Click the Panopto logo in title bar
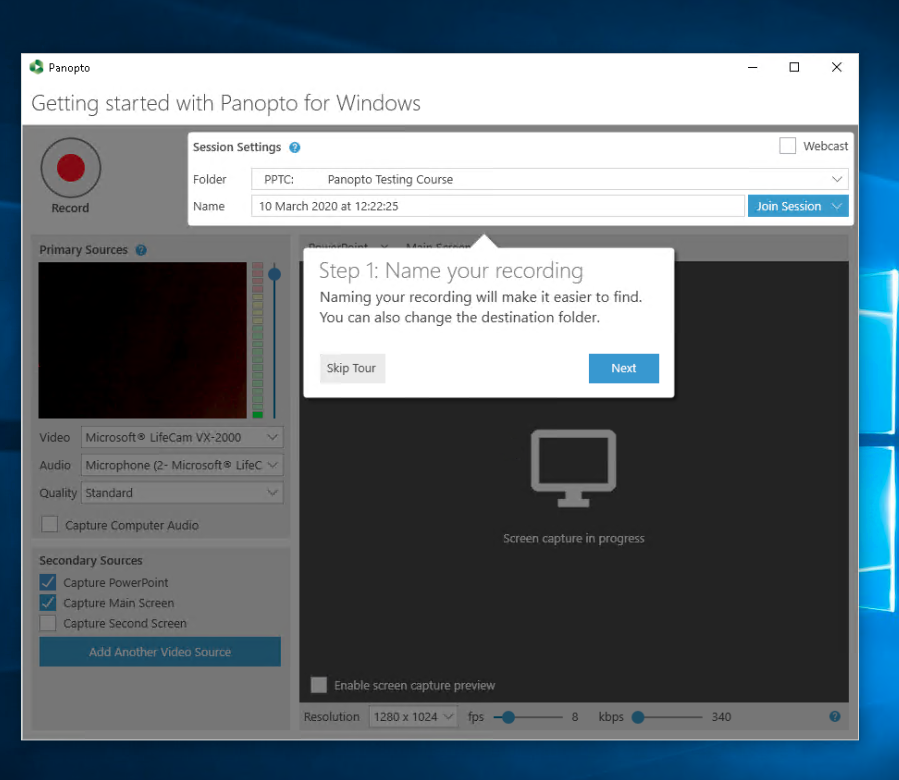 37,67
